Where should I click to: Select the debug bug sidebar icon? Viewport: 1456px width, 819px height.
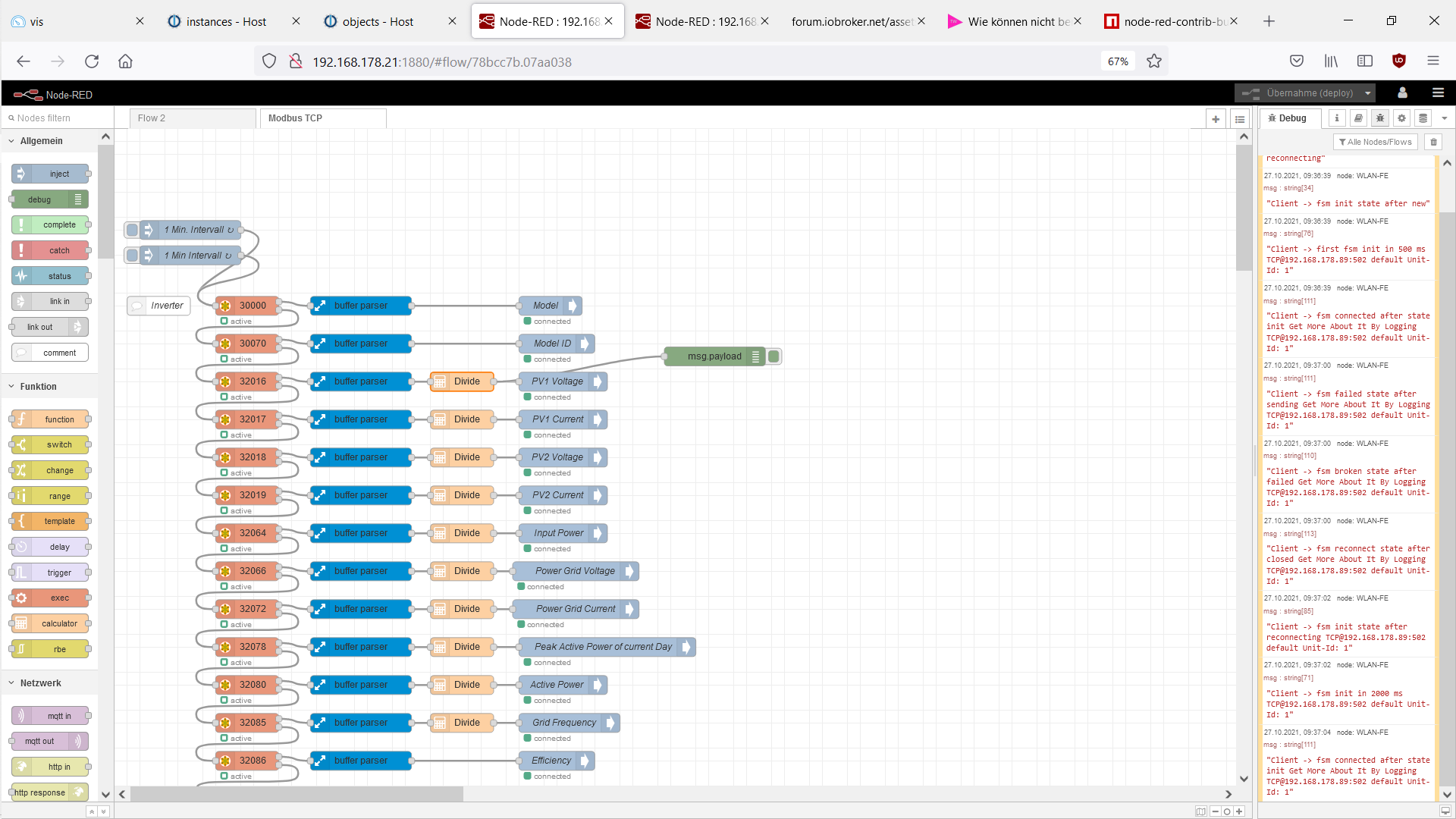1380,118
